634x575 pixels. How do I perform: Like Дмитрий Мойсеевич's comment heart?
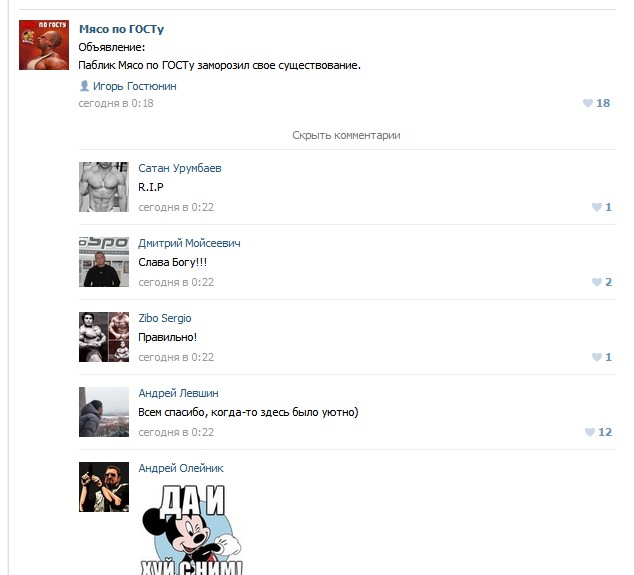(602, 282)
